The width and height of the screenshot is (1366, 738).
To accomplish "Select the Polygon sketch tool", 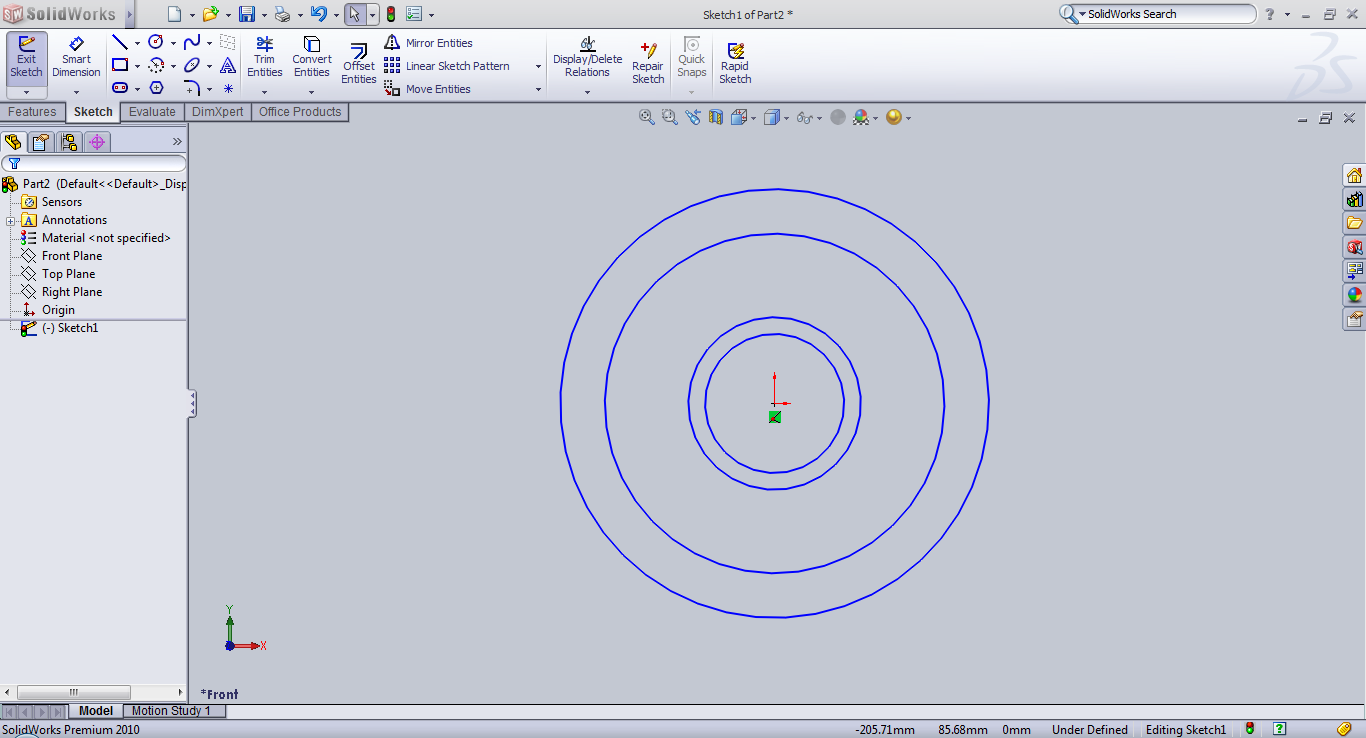I will coord(156,88).
